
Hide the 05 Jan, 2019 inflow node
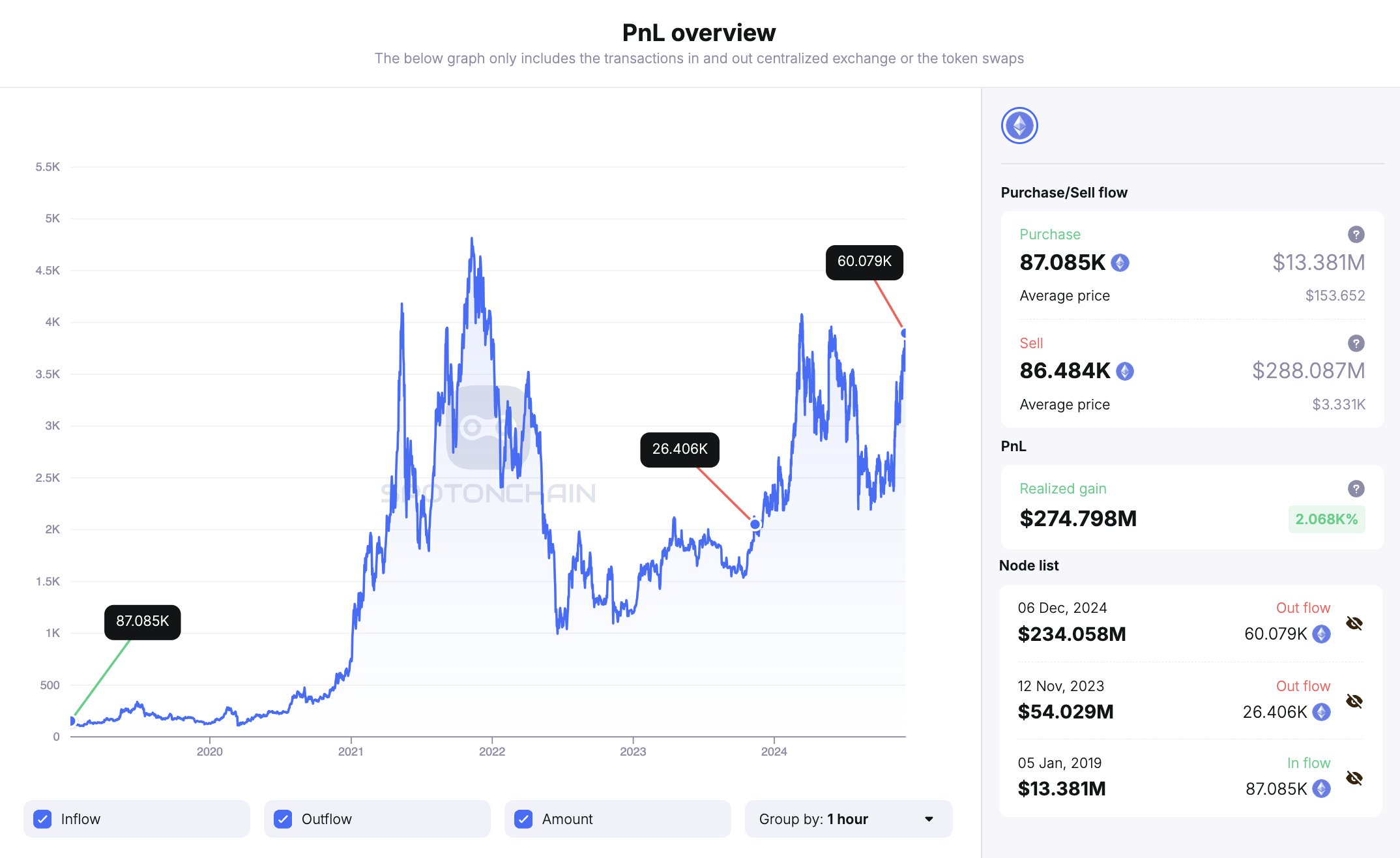click(1354, 778)
